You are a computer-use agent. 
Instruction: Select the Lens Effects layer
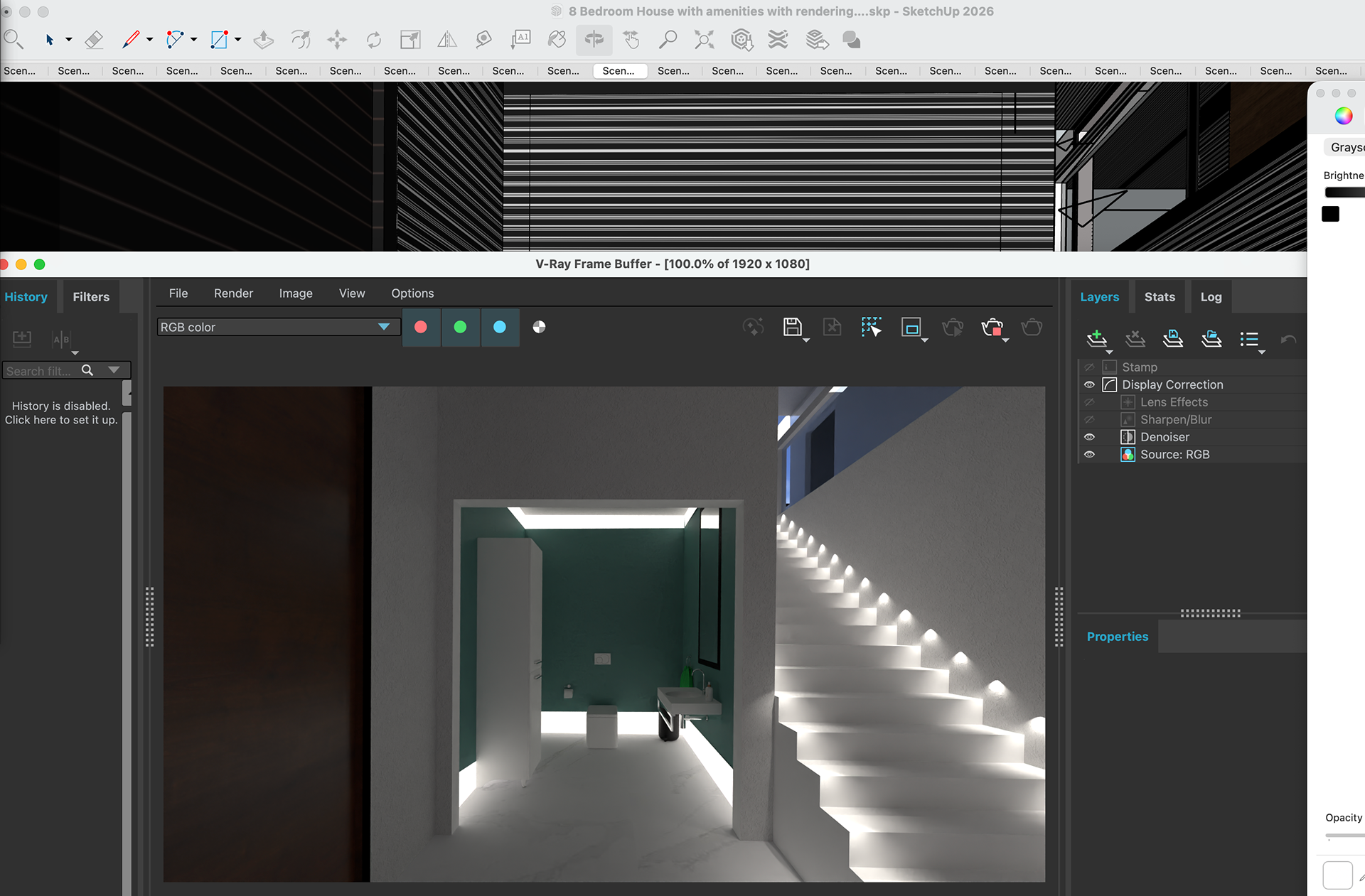[1174, 402]
